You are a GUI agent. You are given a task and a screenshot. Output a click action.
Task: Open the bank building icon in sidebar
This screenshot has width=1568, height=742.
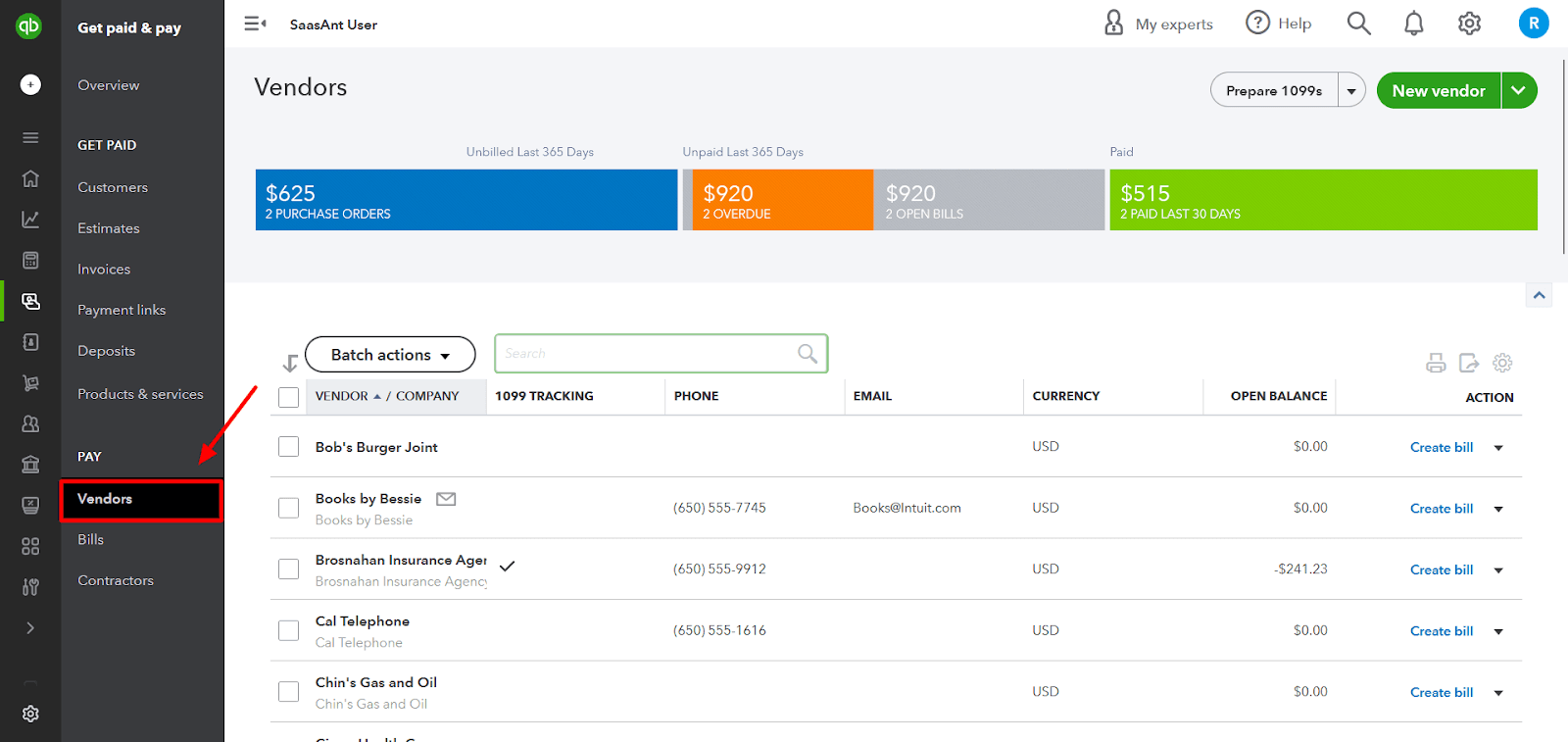(30, 465)
